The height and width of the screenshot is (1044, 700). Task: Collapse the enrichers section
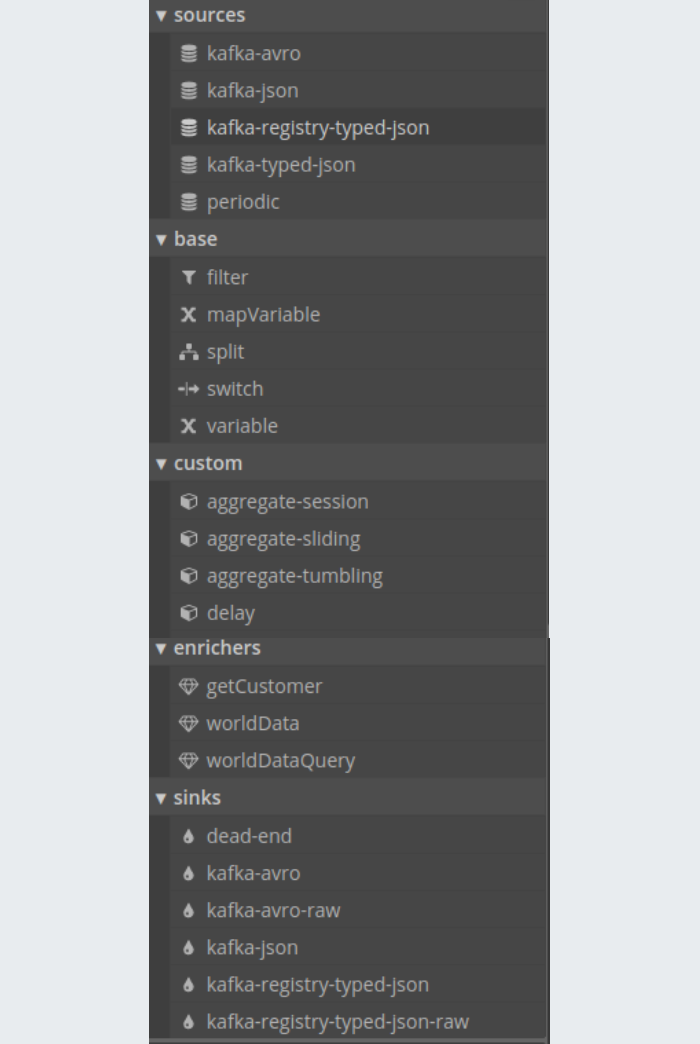(x=161, y=649)
